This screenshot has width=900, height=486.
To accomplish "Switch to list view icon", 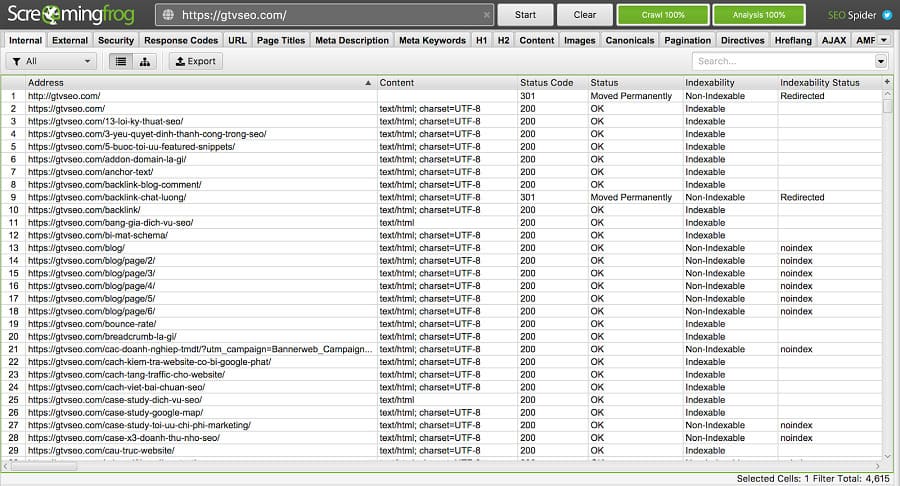I will tap(121, 61).
